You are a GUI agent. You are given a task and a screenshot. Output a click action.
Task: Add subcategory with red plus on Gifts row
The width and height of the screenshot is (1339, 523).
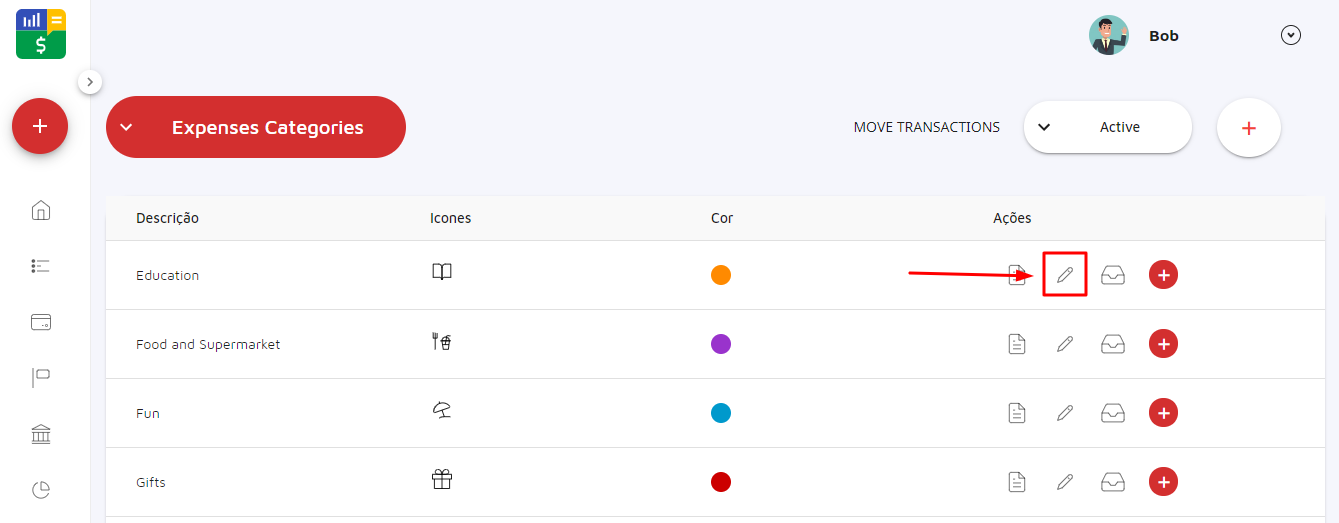[1163, 482]
